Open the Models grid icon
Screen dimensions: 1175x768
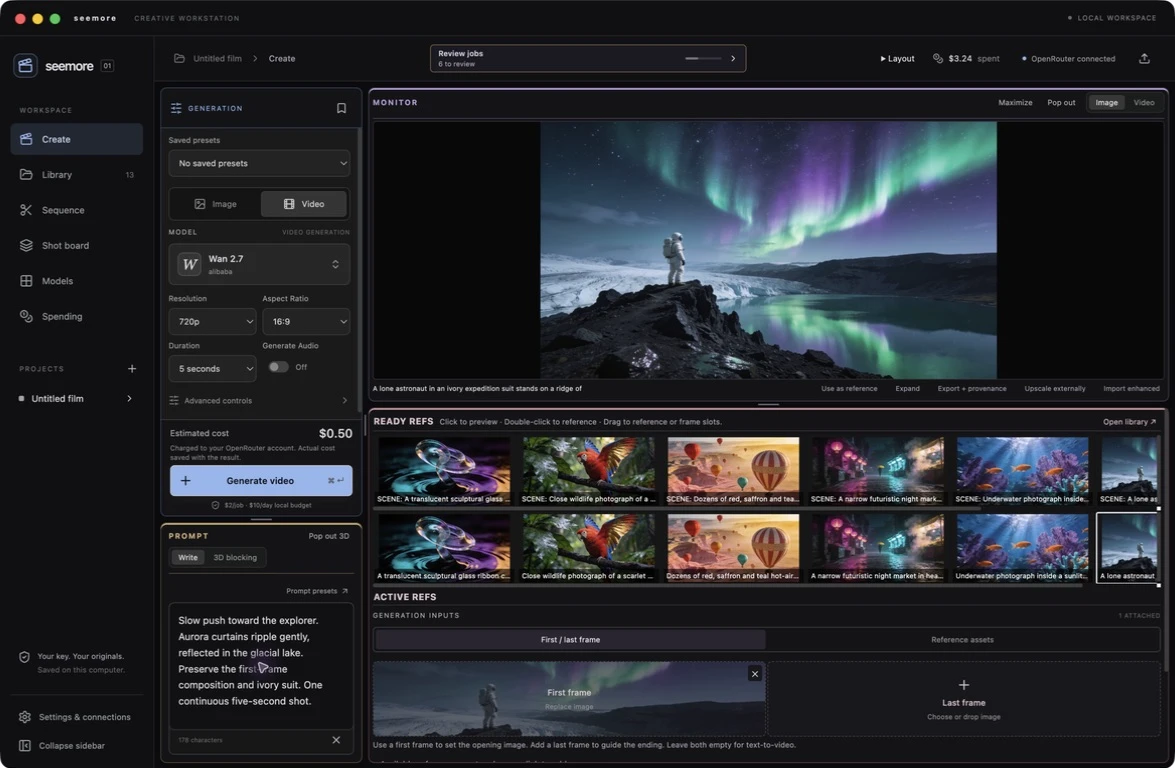click(x=26, y=281)
